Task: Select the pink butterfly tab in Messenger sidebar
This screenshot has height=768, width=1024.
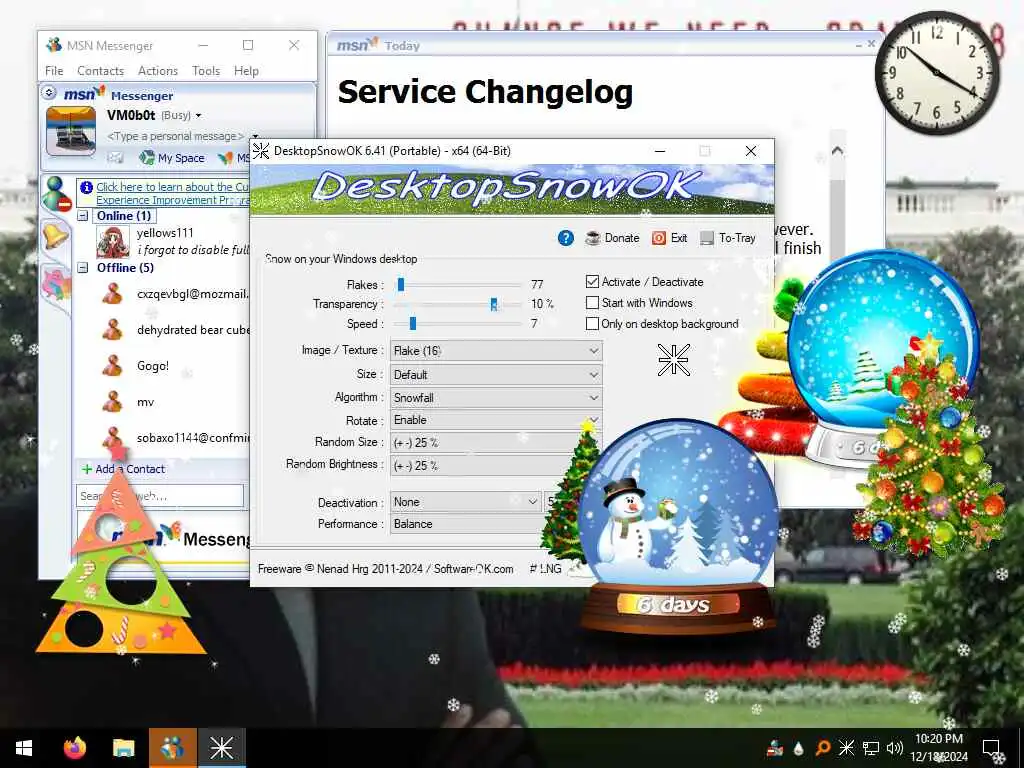Action: pos(56,284)
